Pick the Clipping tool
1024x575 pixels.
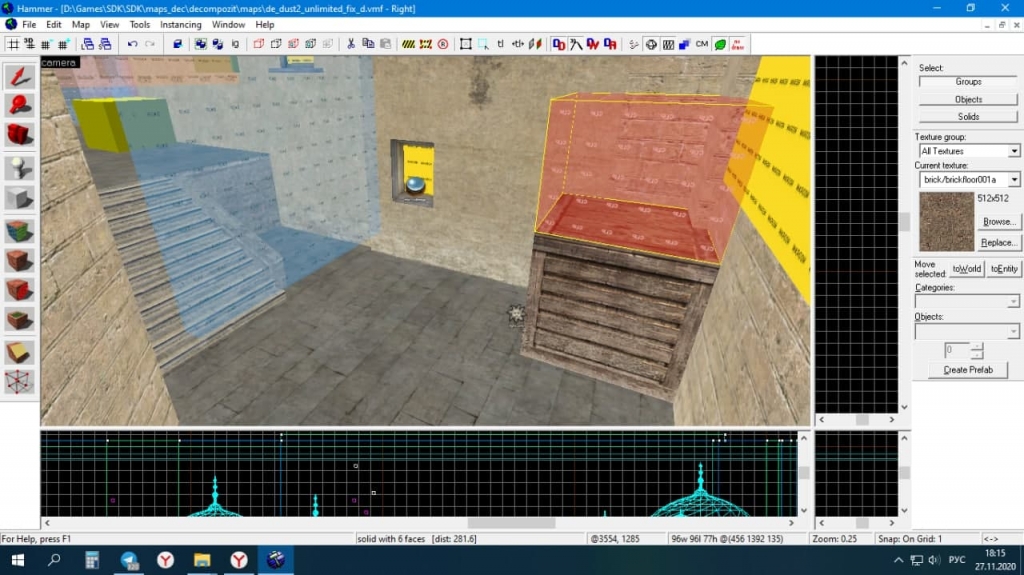(x=19, y=351)
